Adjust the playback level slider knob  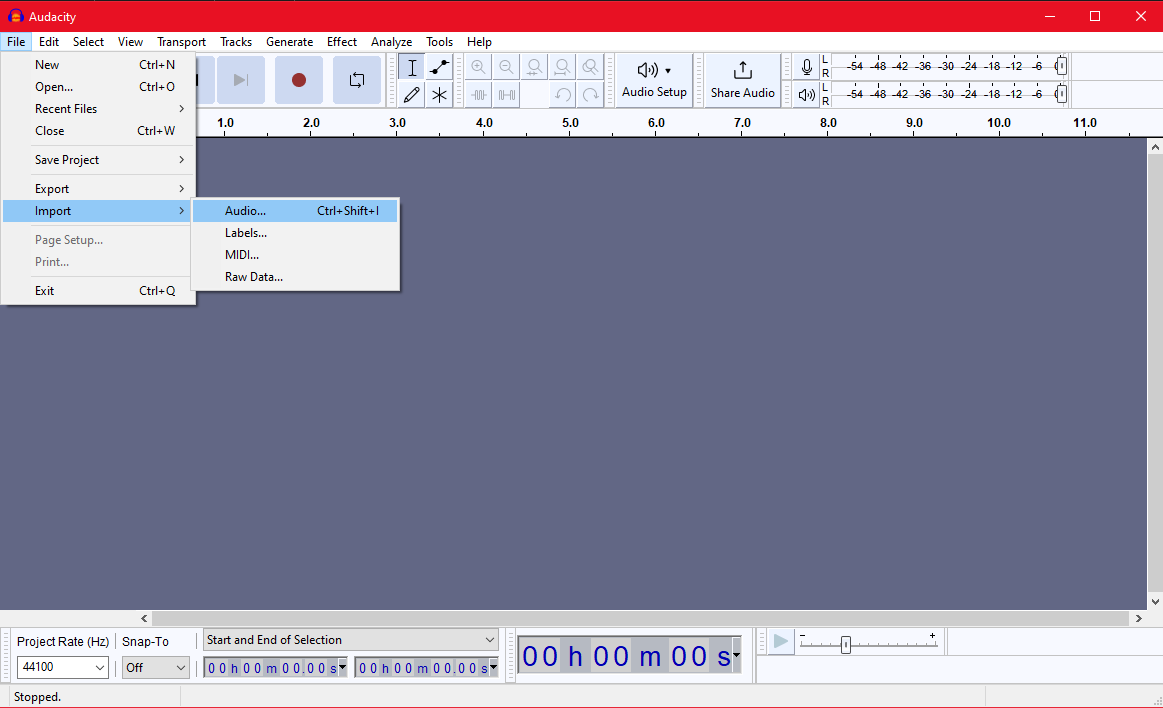1061,94
